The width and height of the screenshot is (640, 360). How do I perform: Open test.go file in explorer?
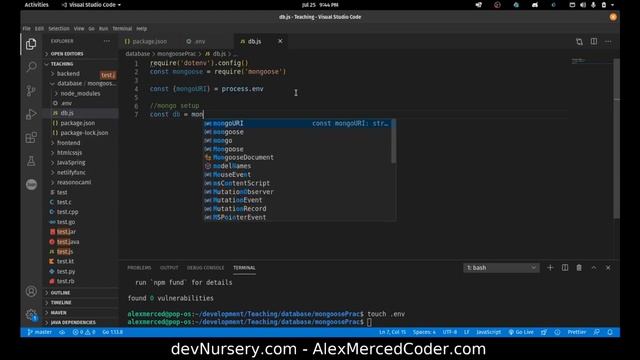(65, 222)
